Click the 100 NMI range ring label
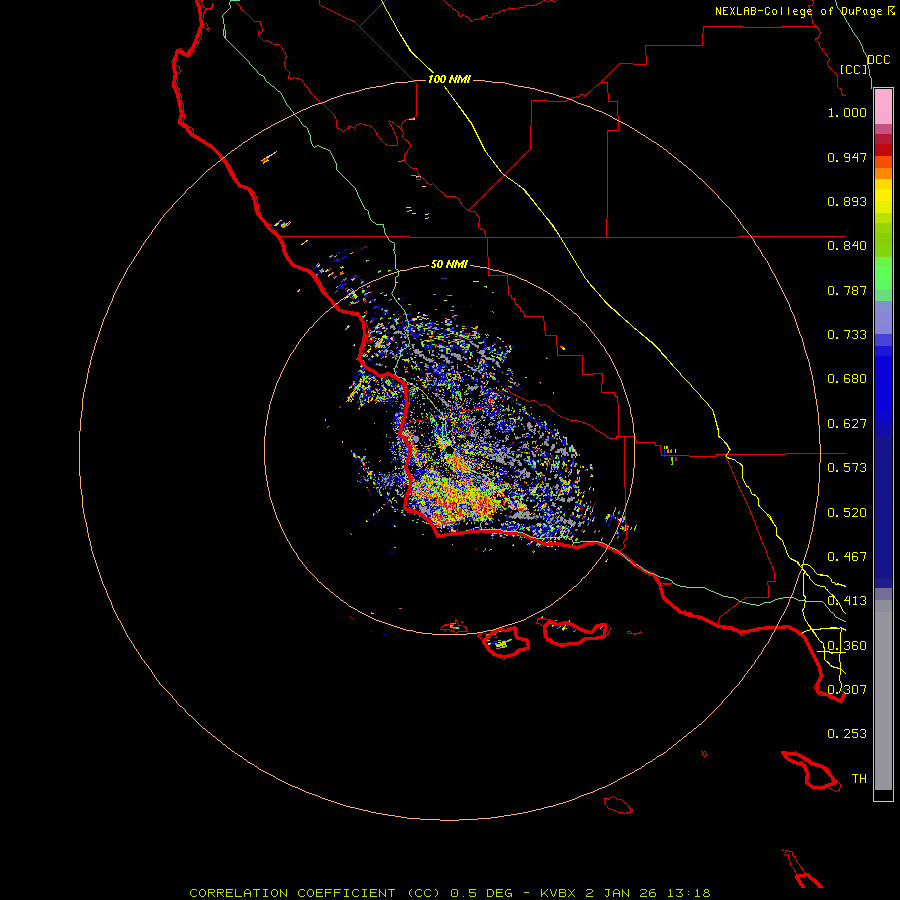Image resolution: width=900 pixels, height=900 pixels. tap(449, 79)
